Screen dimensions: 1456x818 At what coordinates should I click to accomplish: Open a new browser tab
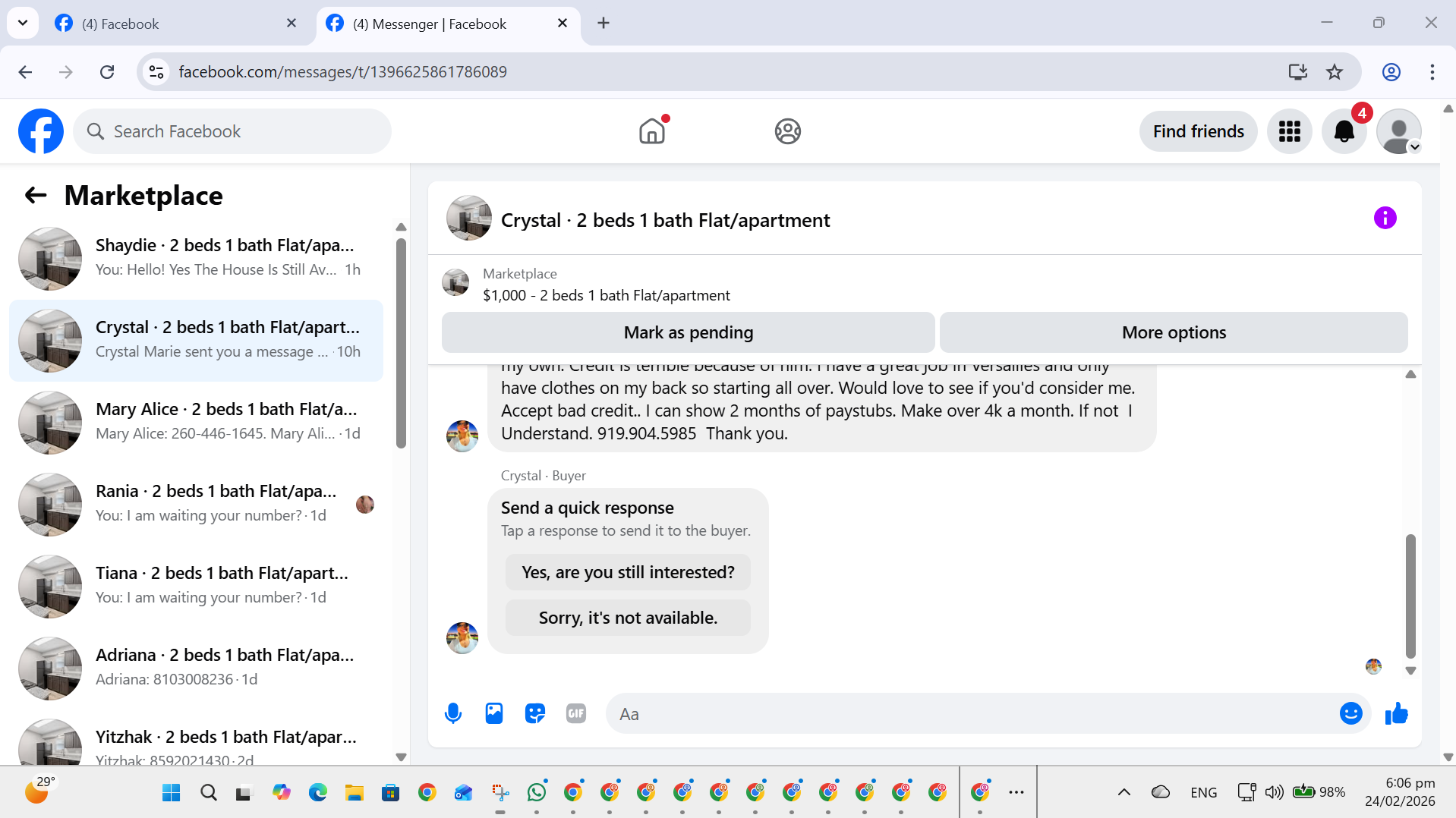(x=604, y=23)
